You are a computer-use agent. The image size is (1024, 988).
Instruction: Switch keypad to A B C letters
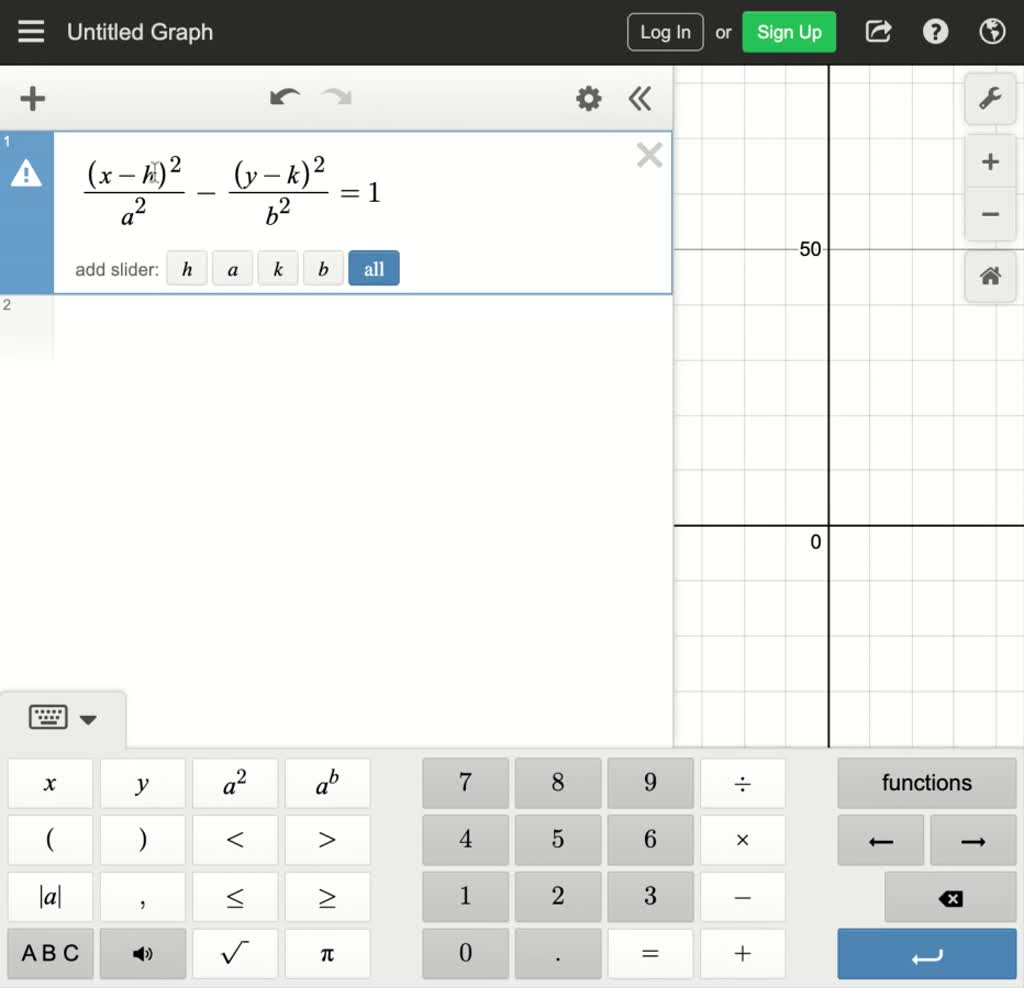click(x=50, y=953)
